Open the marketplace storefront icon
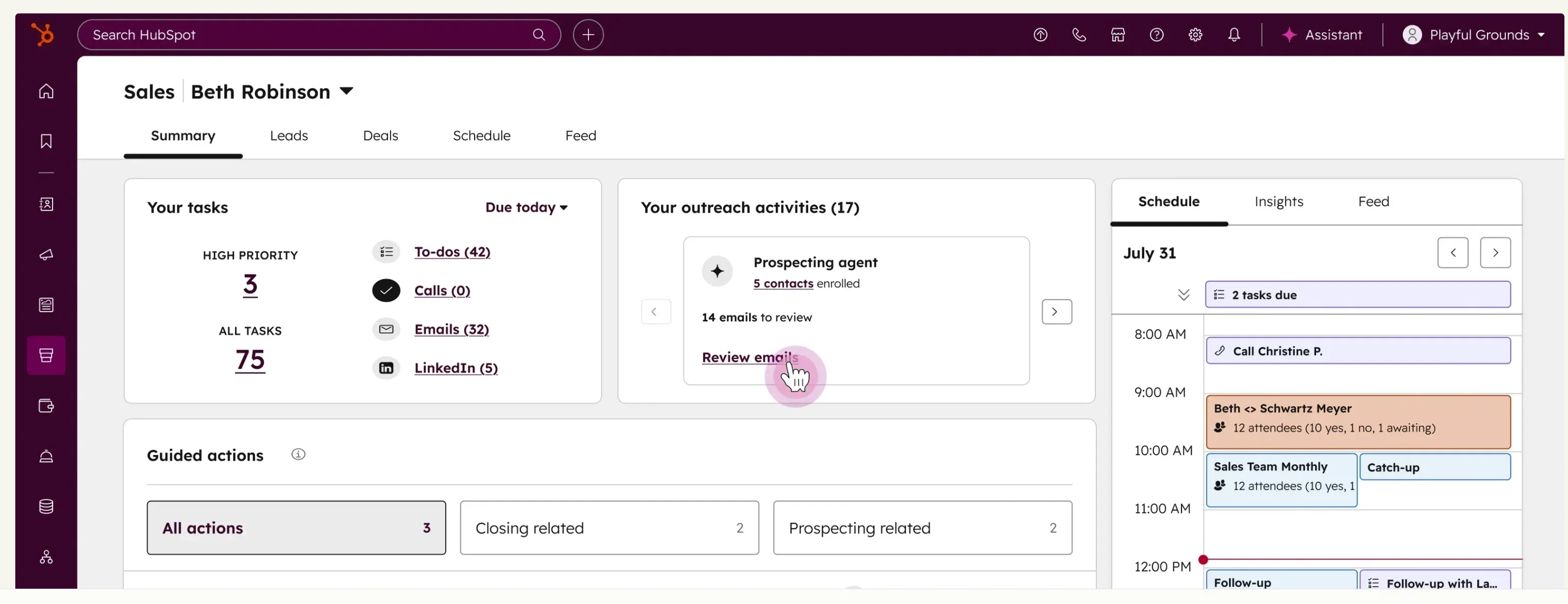The width and height of the screenshot is (1568, 604). (1118, 35)
